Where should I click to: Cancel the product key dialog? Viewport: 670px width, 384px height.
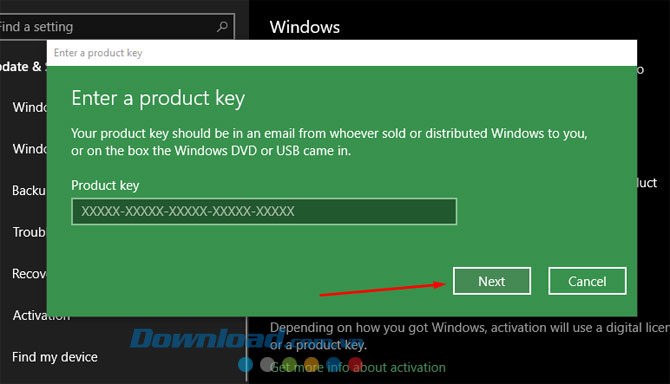point(587,281)
